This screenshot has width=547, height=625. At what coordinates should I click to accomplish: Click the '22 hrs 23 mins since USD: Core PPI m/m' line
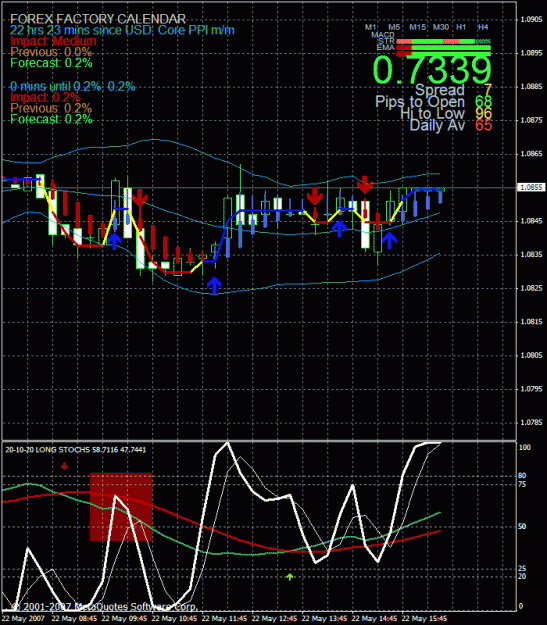point(122,30)
